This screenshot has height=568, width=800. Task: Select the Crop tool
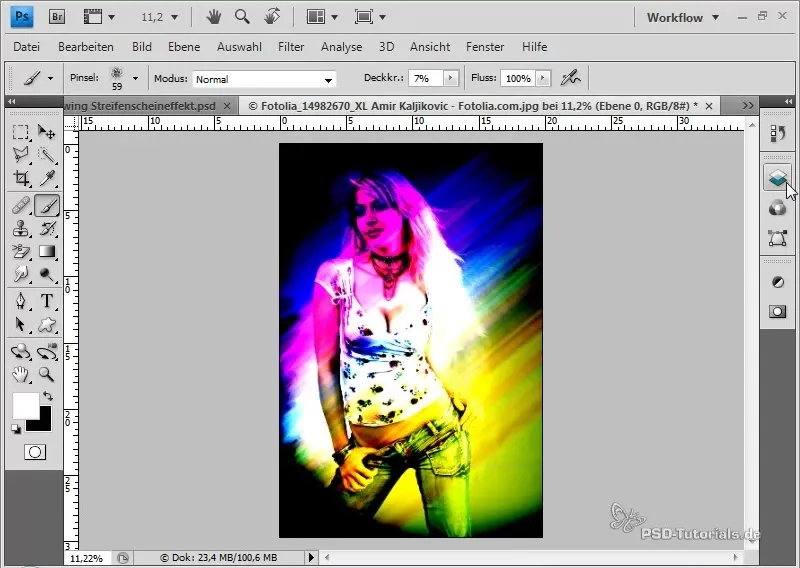click(x=20, y=178)
